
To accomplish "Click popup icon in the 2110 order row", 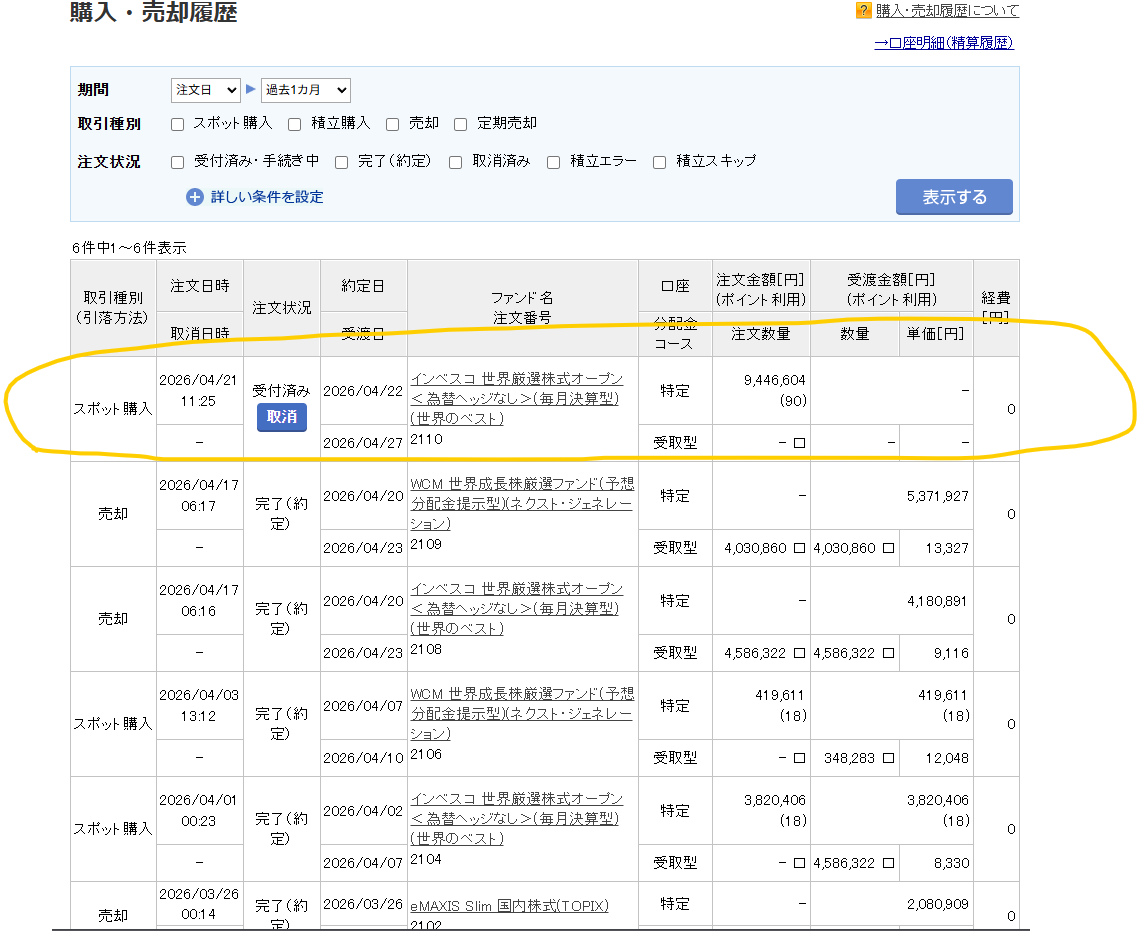I will 799,443.
